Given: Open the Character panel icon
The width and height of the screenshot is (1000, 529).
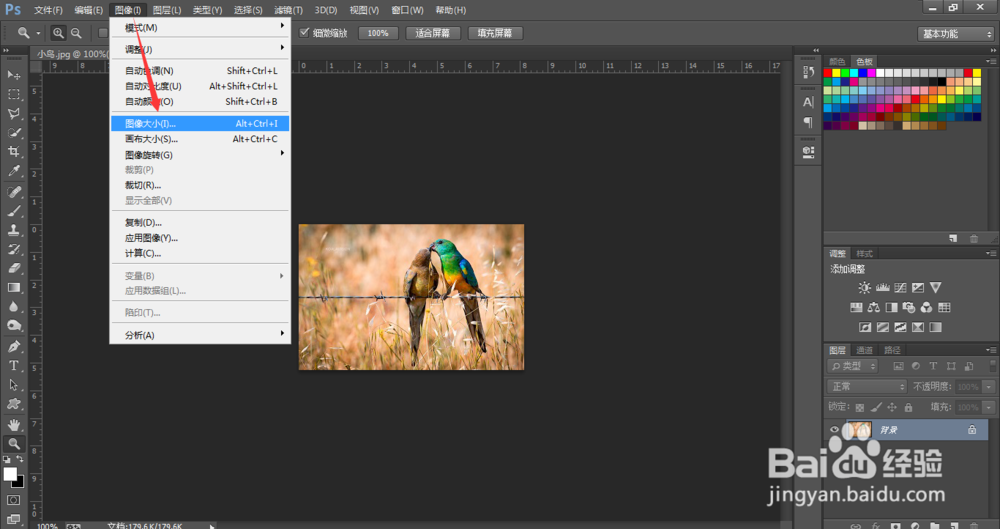Looking at the screenshot, I should pos(808,102).
